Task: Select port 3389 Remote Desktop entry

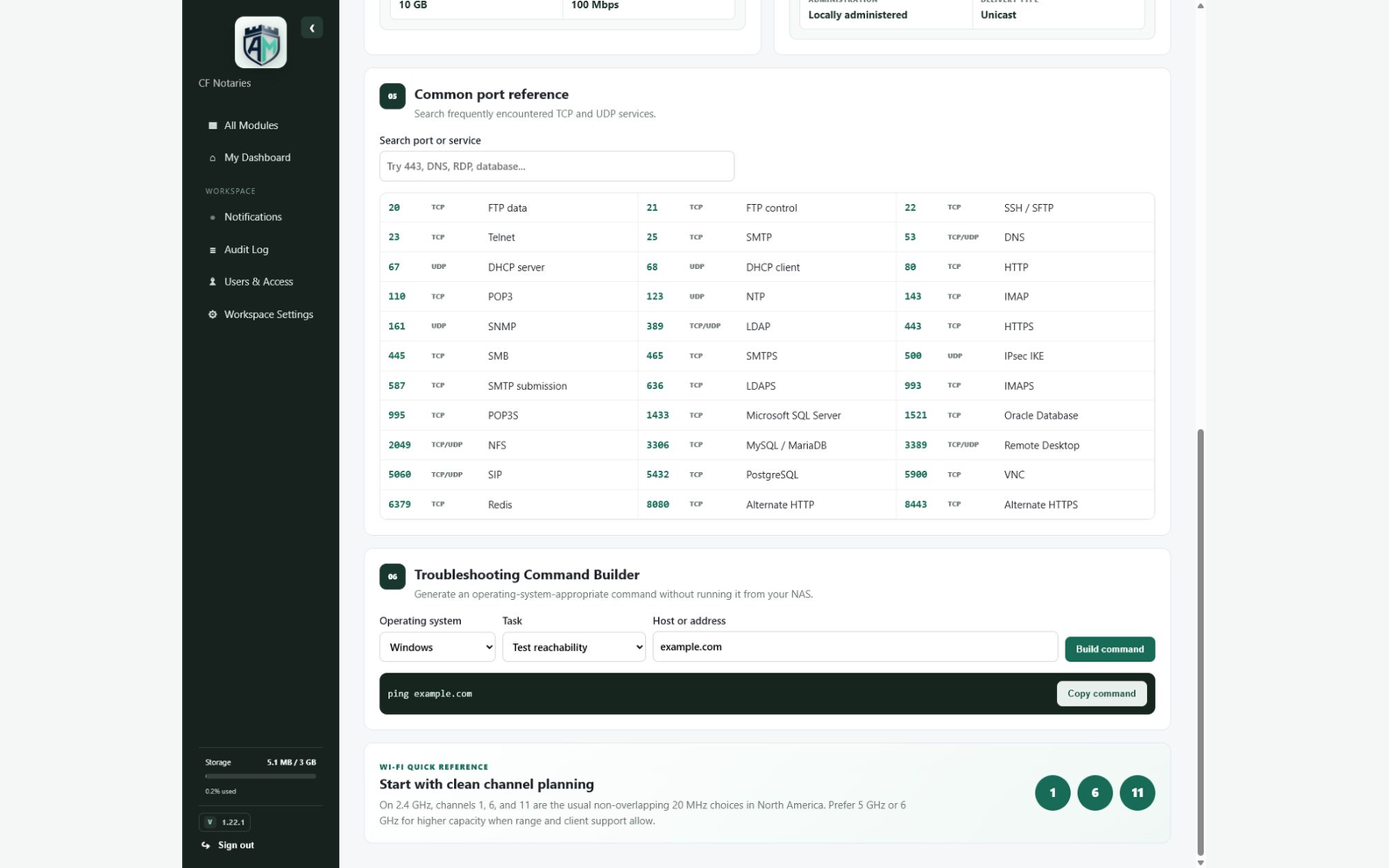Action: click(1024, 445)
